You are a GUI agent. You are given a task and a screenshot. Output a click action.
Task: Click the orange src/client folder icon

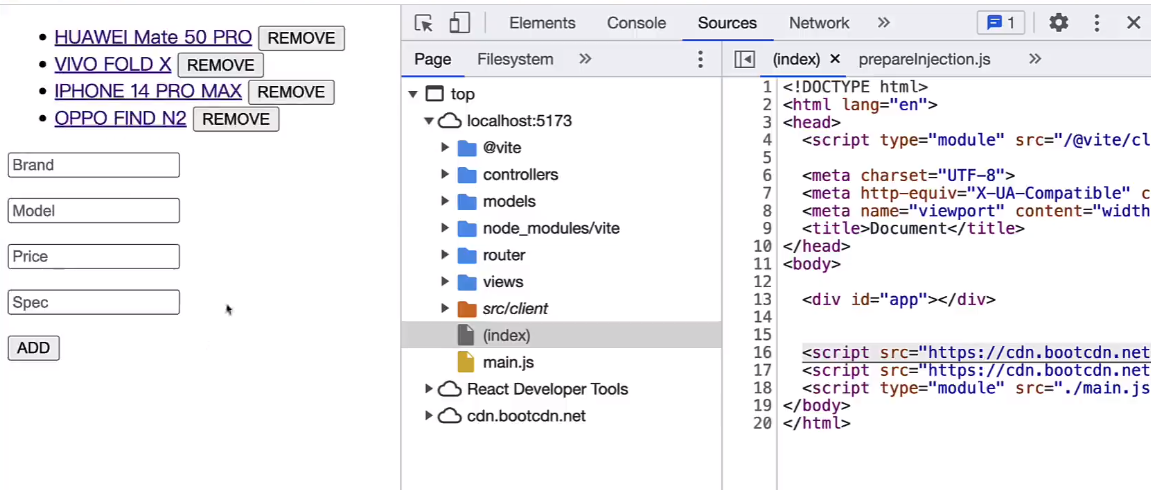(x=467, y=309)
